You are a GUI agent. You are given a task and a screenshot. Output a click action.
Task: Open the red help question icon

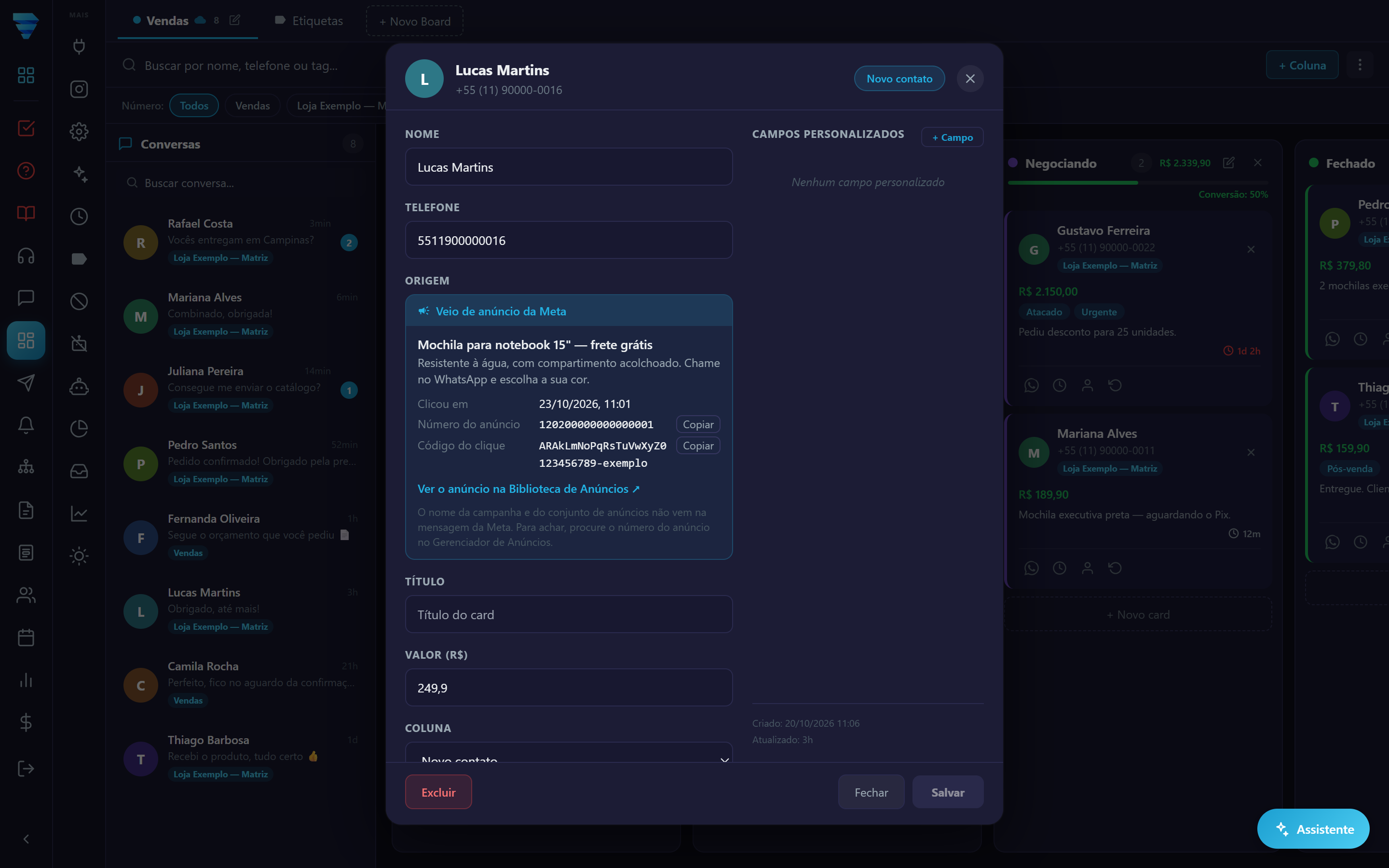click(x=26, y=171)
